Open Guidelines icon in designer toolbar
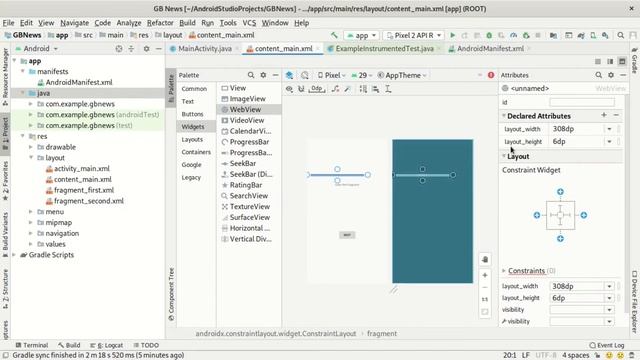Image resolution: width=640 pixels, height=360 pixels. tap(388, 89)
